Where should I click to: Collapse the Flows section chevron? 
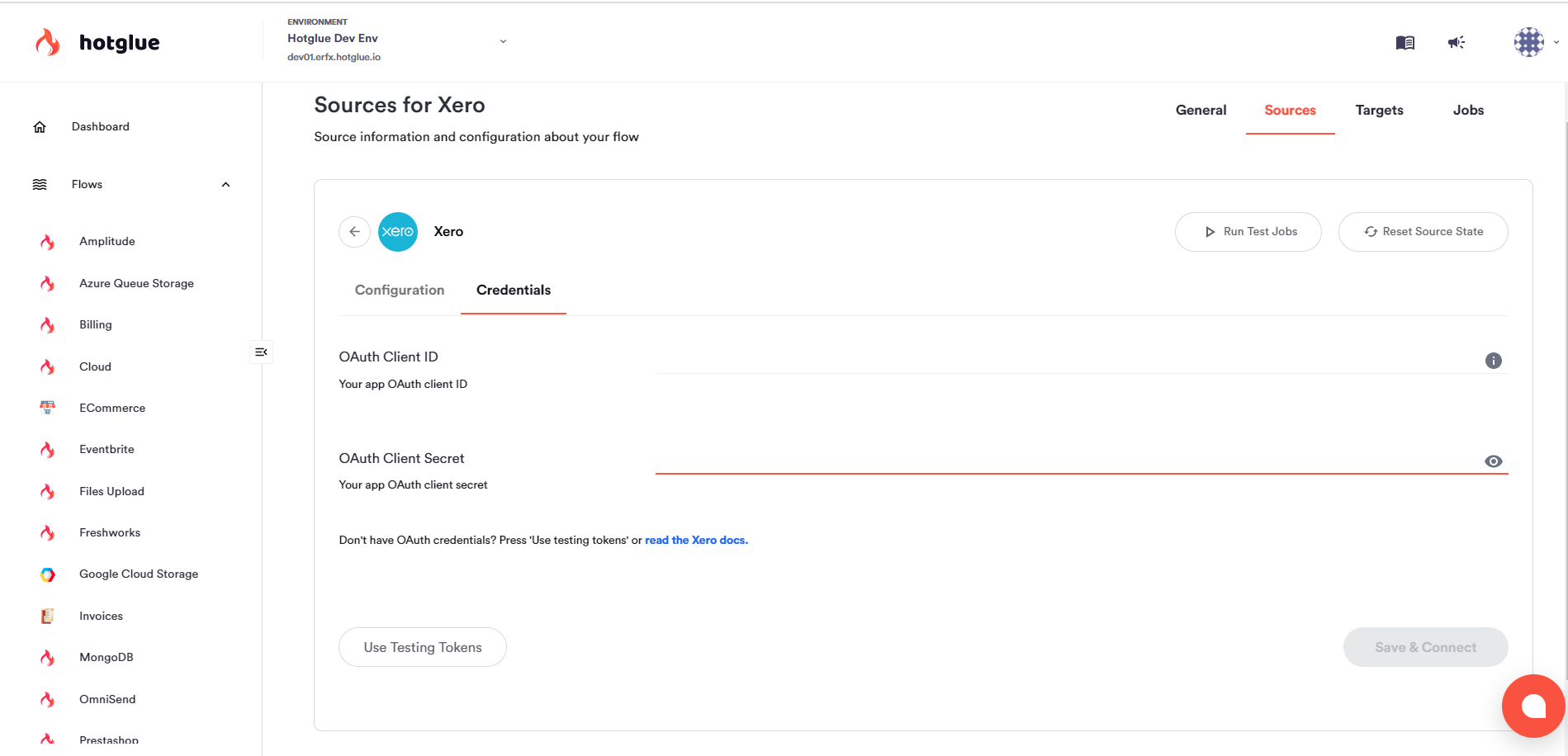[225, 185]
